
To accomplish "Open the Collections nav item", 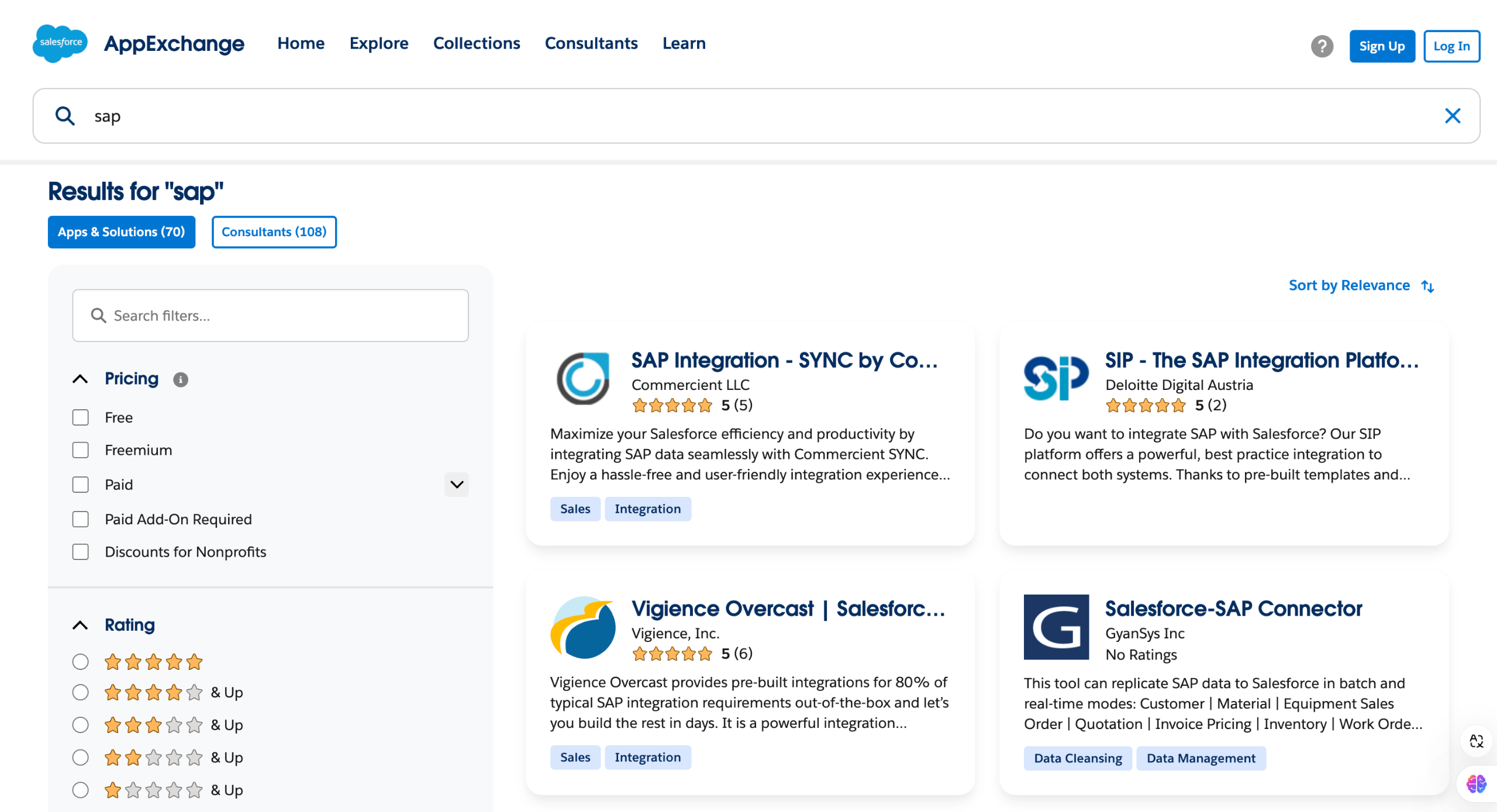I will pos(477,43).
